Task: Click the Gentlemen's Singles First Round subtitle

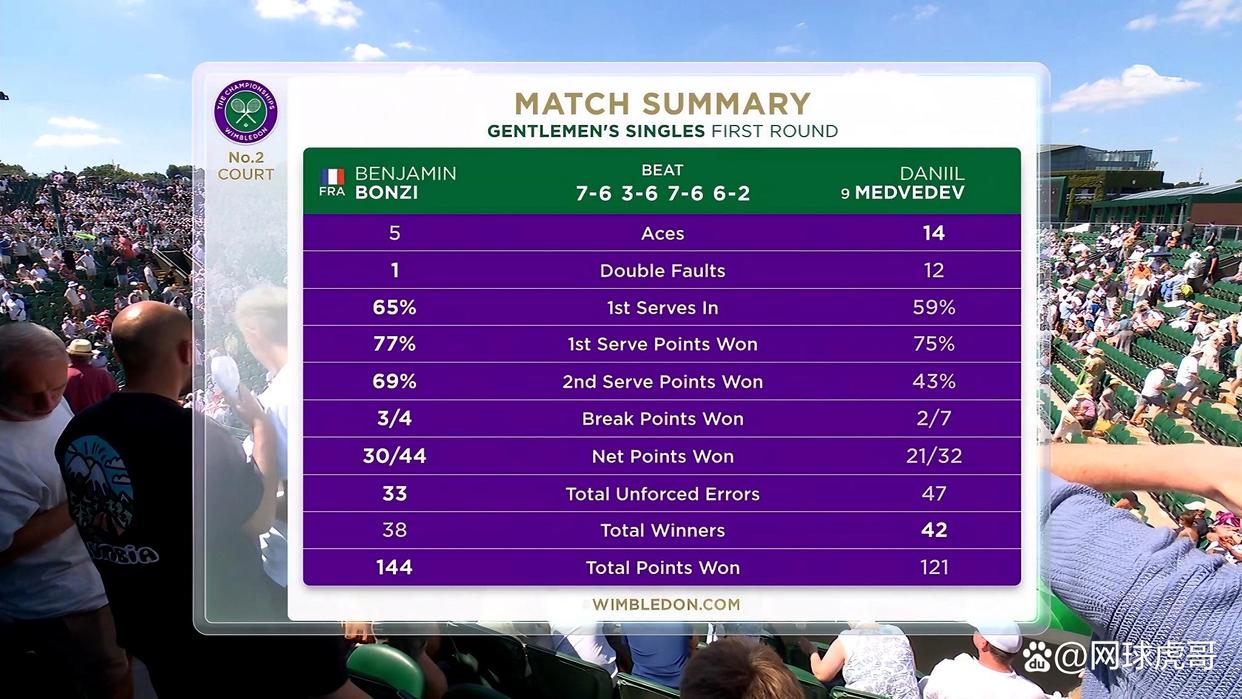Action: point(662,131)
